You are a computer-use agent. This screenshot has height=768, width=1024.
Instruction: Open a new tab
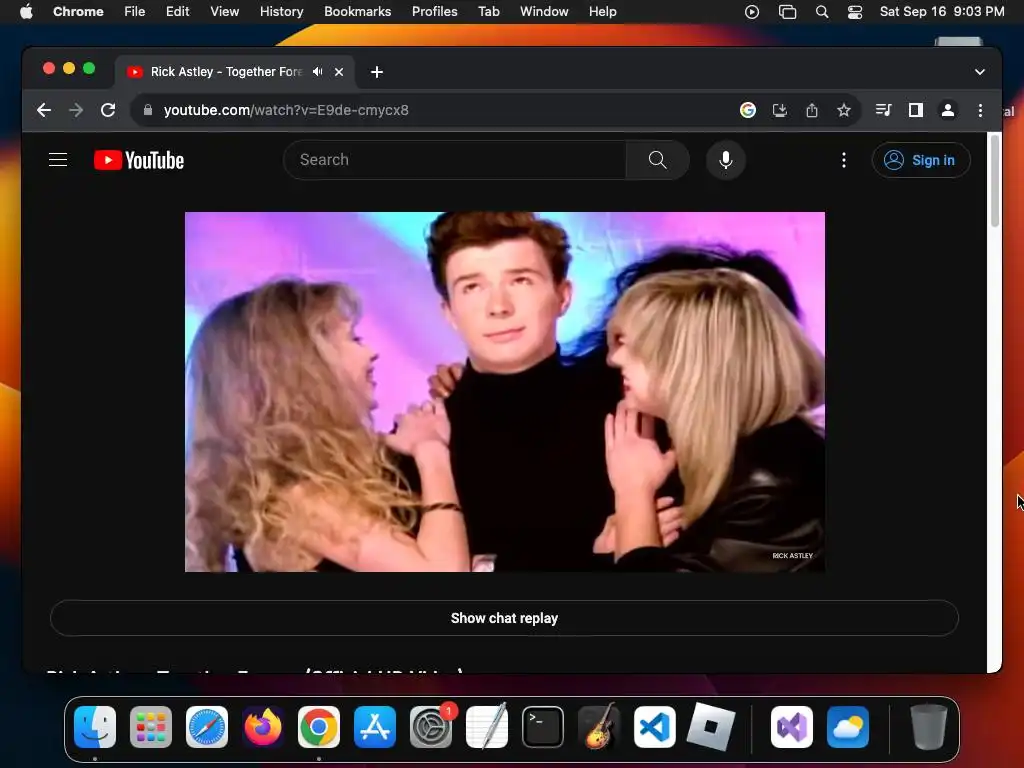(377, 72)
